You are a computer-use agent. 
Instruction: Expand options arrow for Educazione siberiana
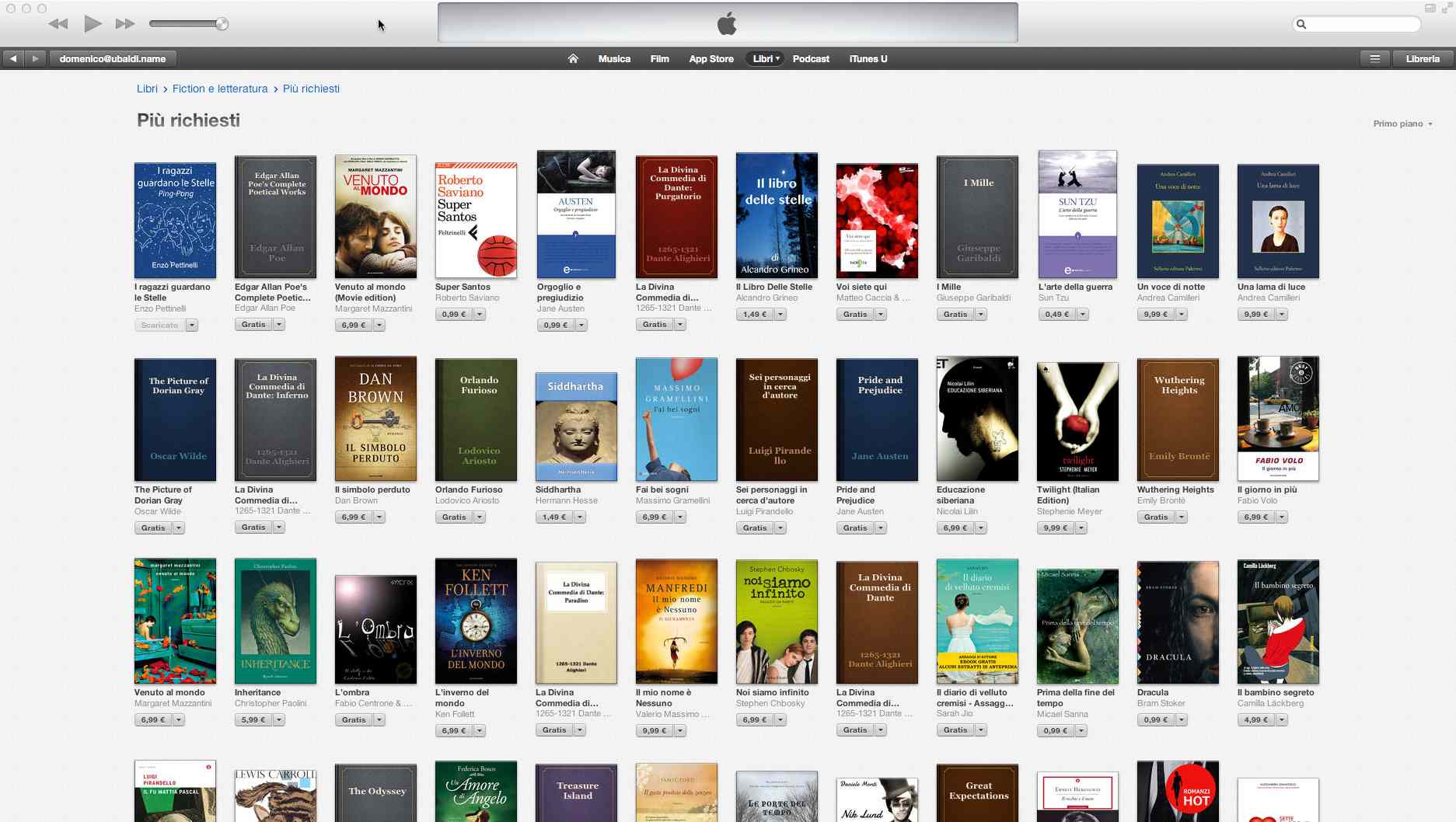pyautogui.click(x=981, y=528)
